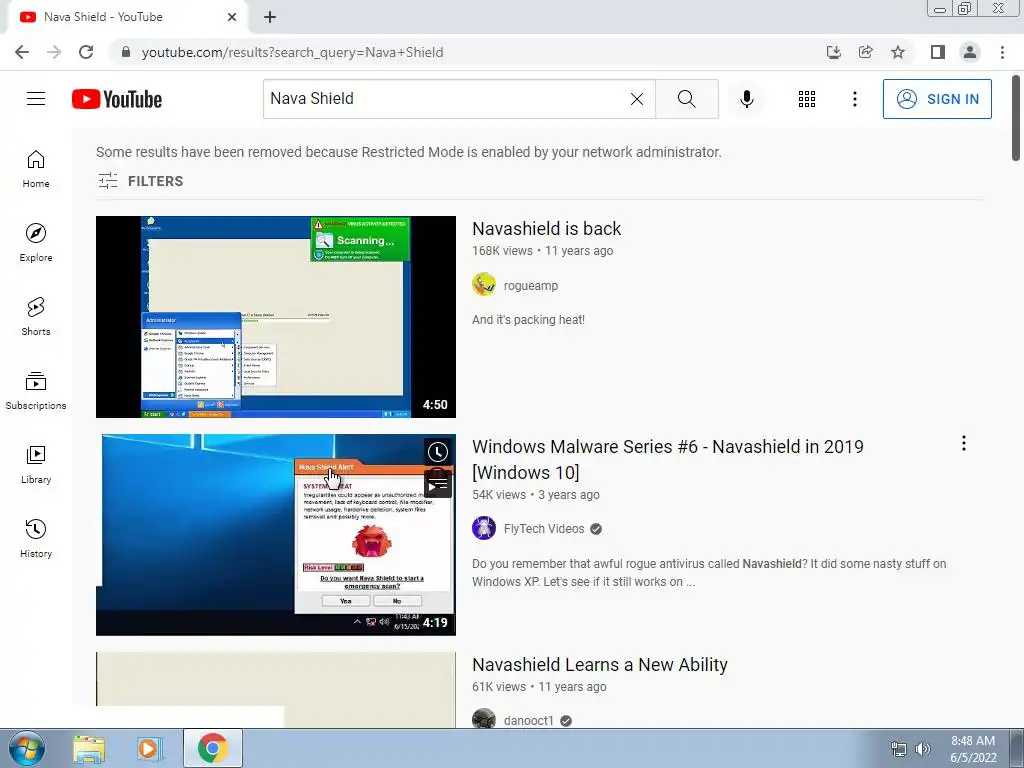This screenshot has height=768, width=1024.
Task: Clear the search box with the X
Action: coord(637,99)
